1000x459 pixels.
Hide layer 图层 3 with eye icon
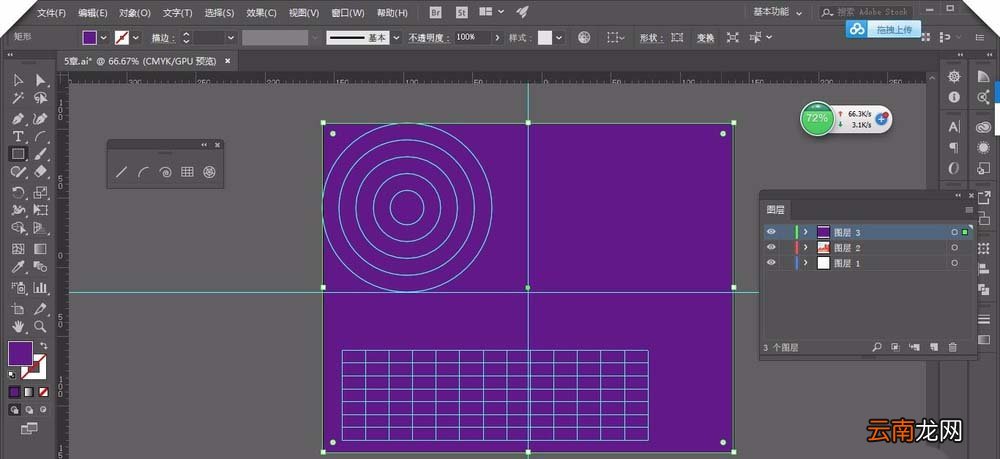(x=771, y=232)
